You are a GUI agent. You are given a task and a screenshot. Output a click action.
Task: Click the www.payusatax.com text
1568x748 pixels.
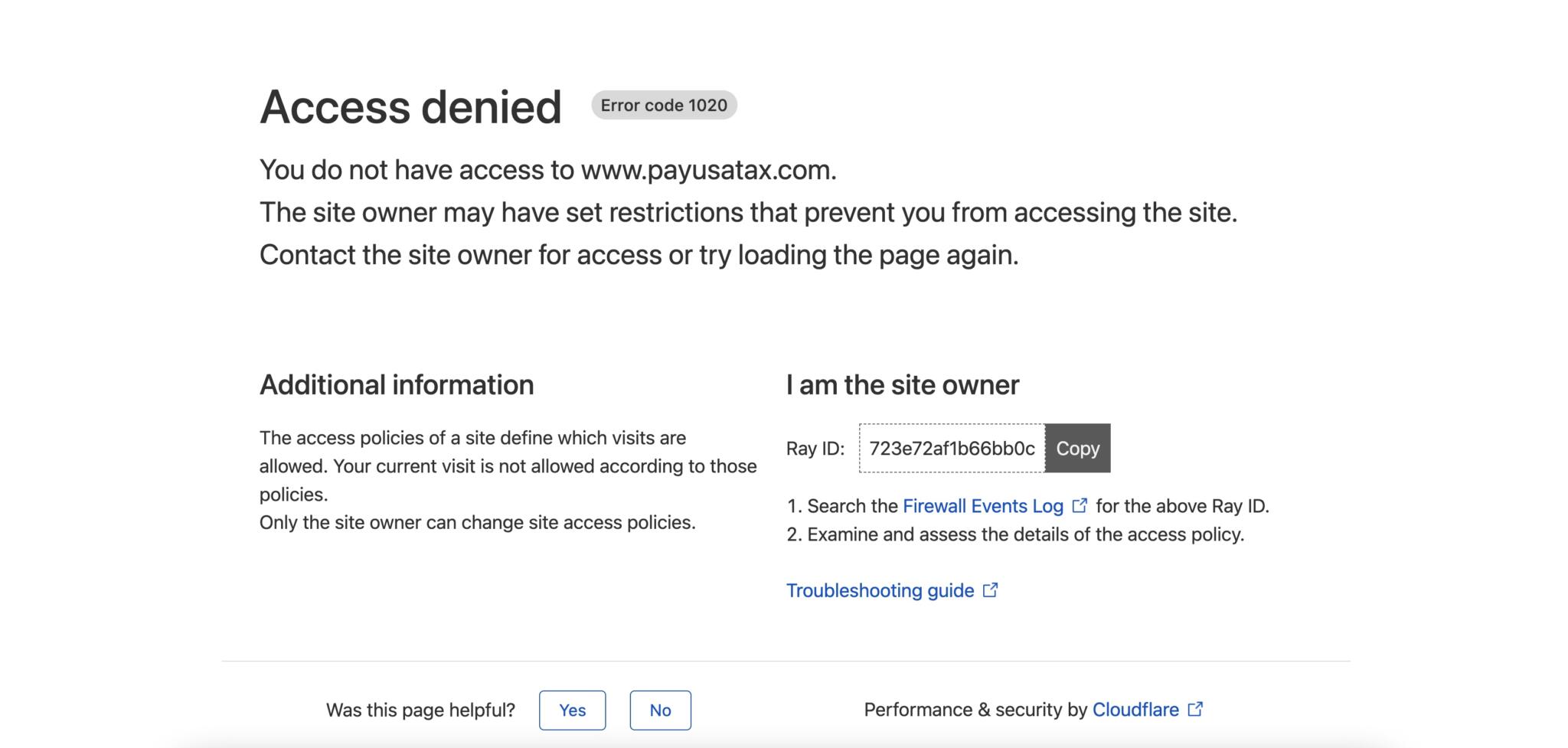tap(707, 170)
